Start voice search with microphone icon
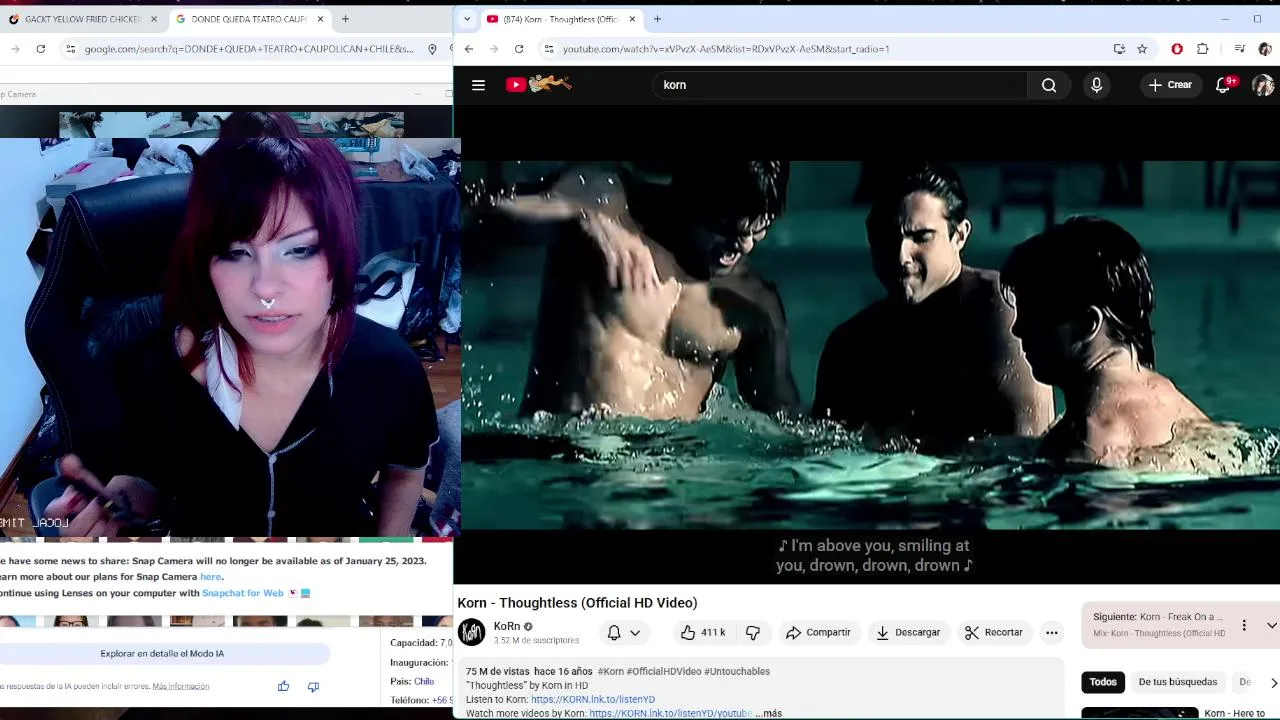1280x720 pixels. point(1096,85)
